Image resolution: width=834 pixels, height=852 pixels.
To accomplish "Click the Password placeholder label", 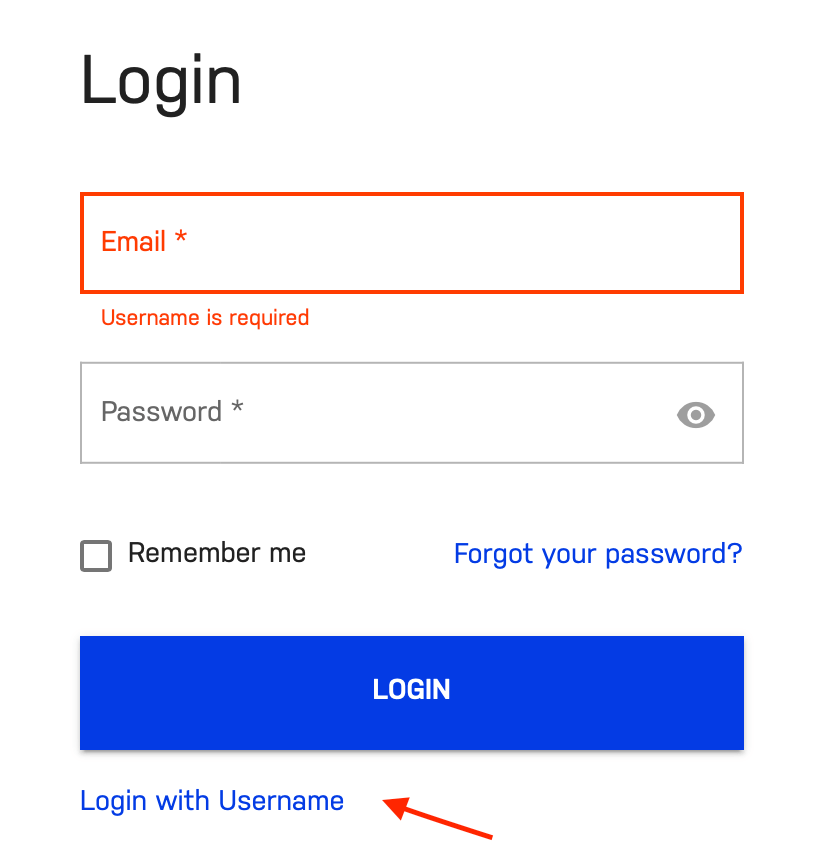I will coord(161,411).
